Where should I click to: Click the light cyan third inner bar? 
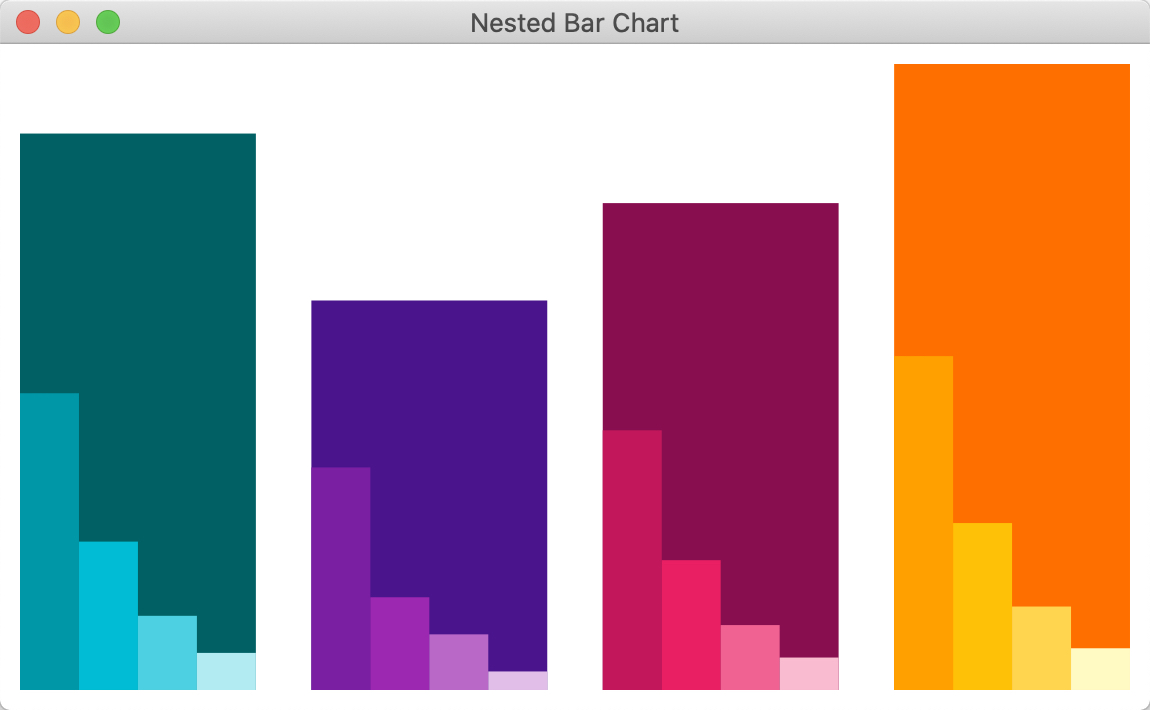[167, 653]
